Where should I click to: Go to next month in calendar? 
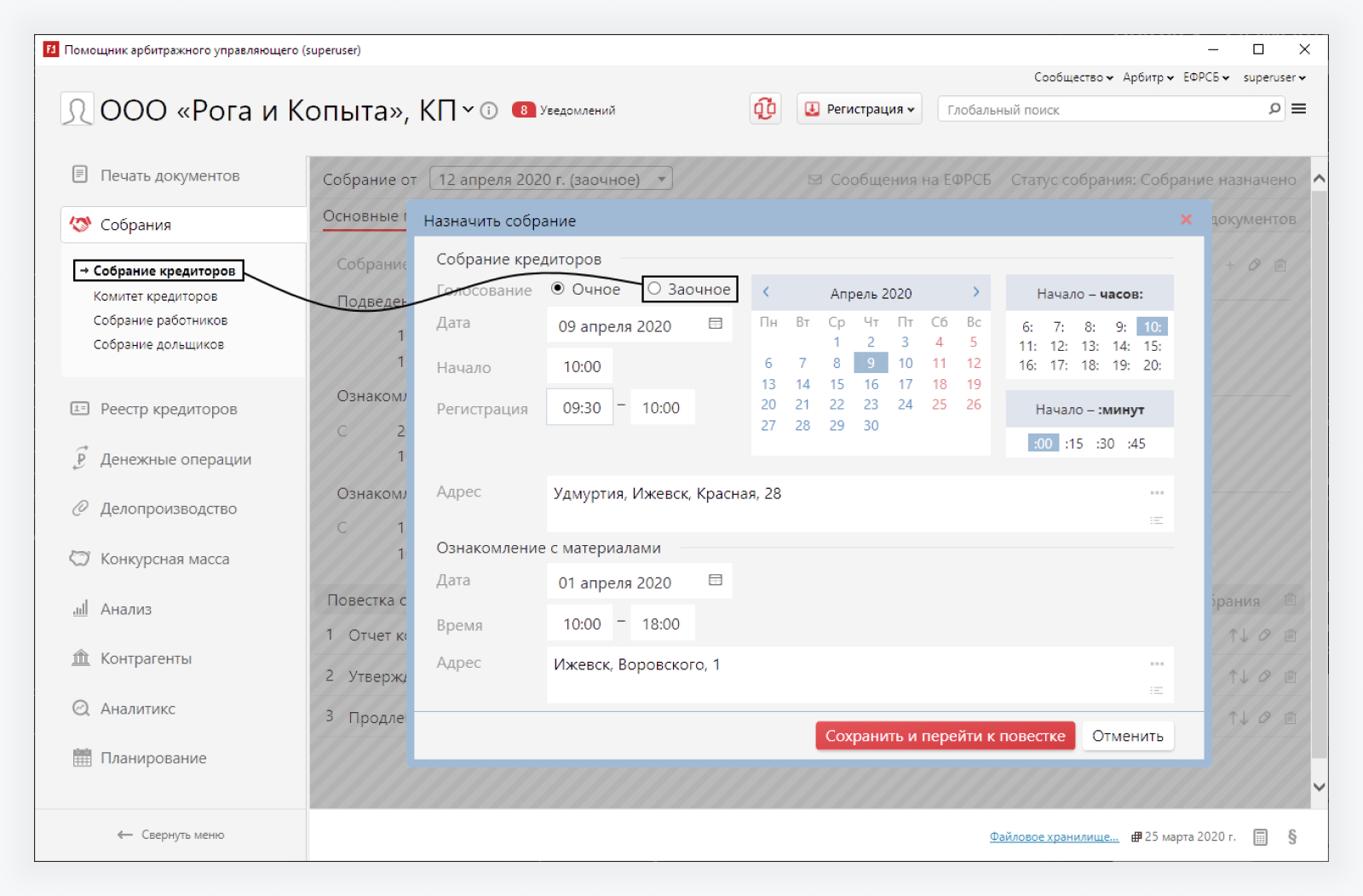click(x=976, y=292)
